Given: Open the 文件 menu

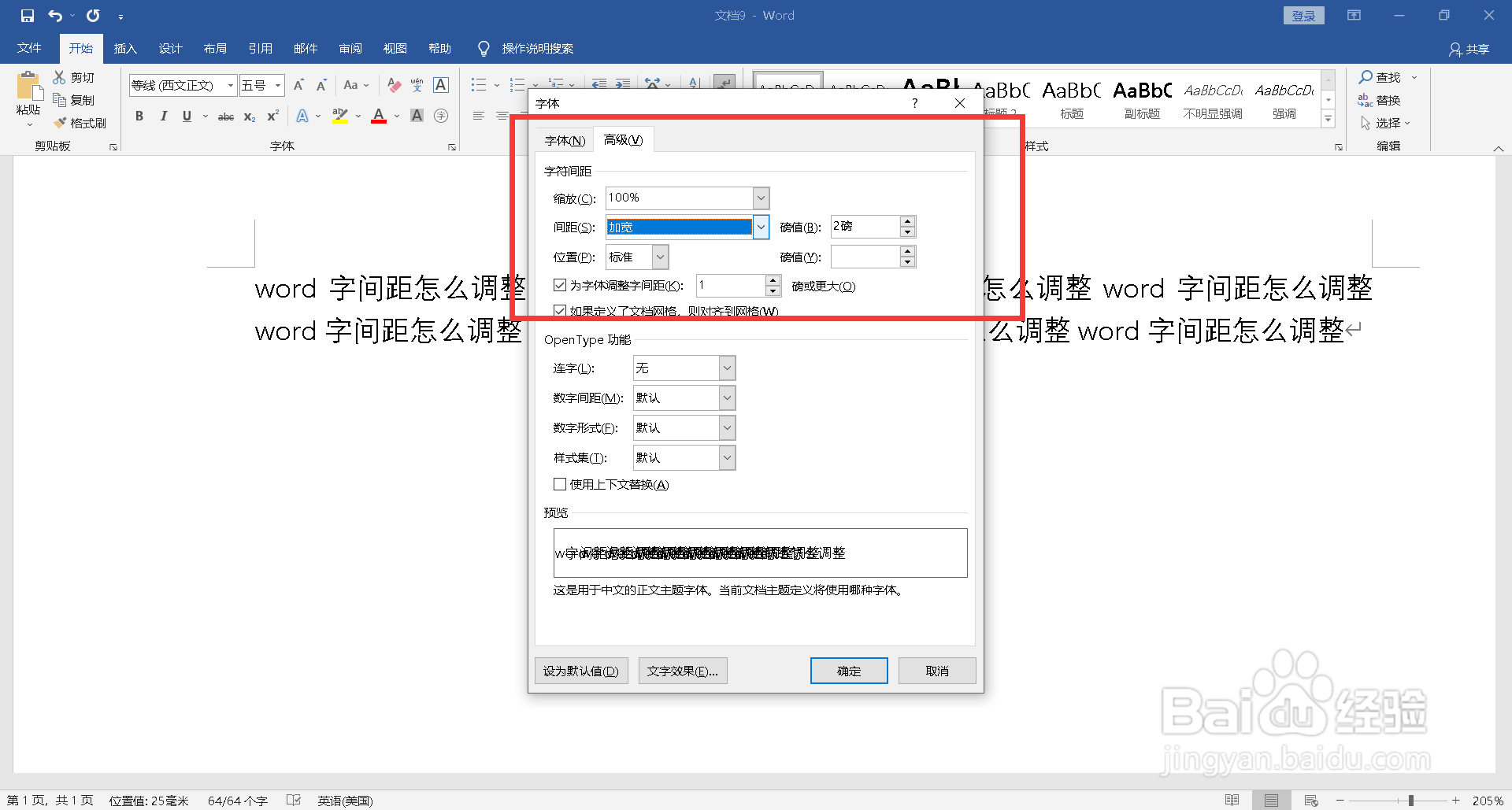Looking at the screenshot, I should point(29,48).
